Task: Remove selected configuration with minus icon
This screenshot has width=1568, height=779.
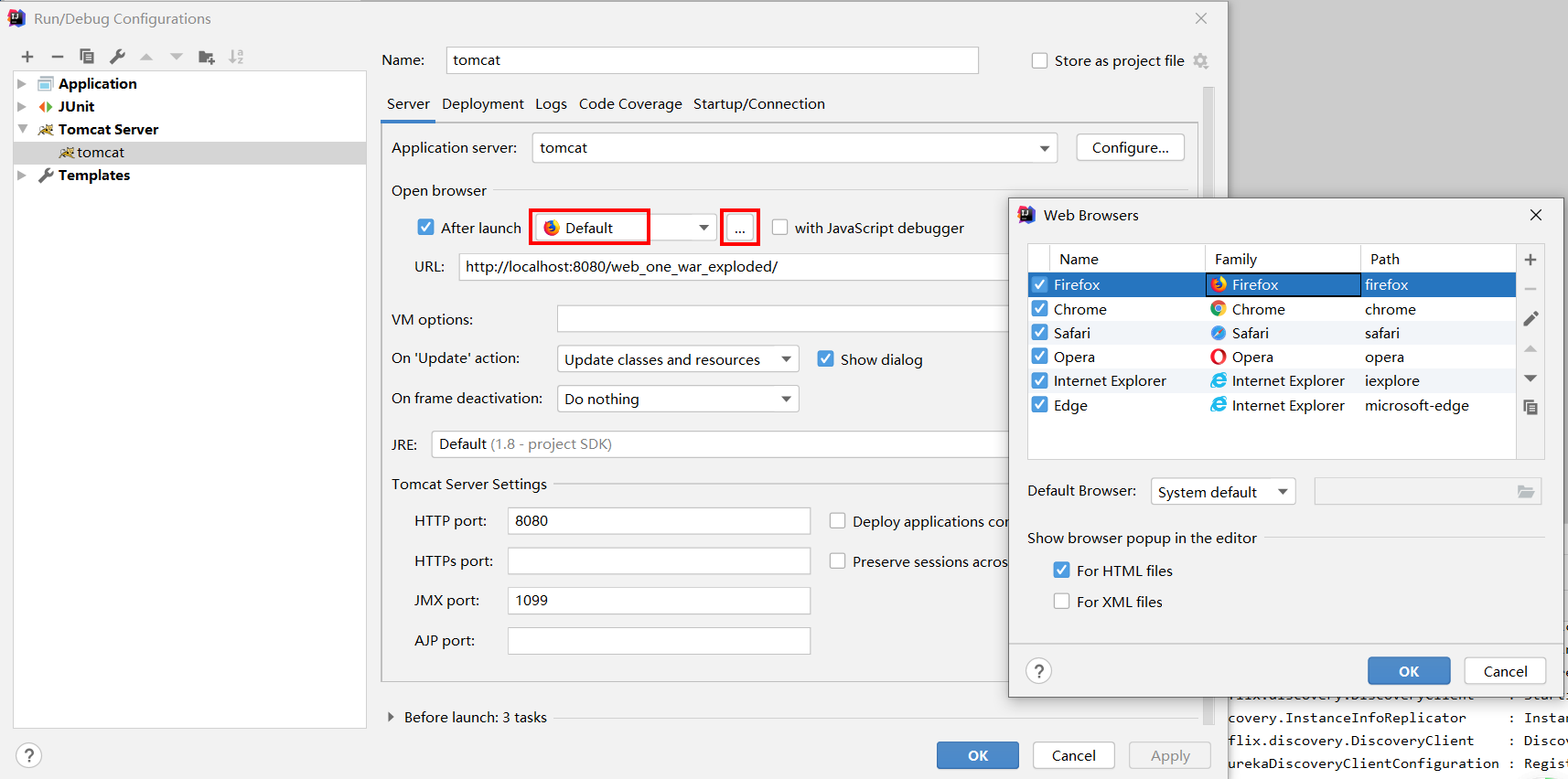Action: pyautogui.click(x=57, y=57)
